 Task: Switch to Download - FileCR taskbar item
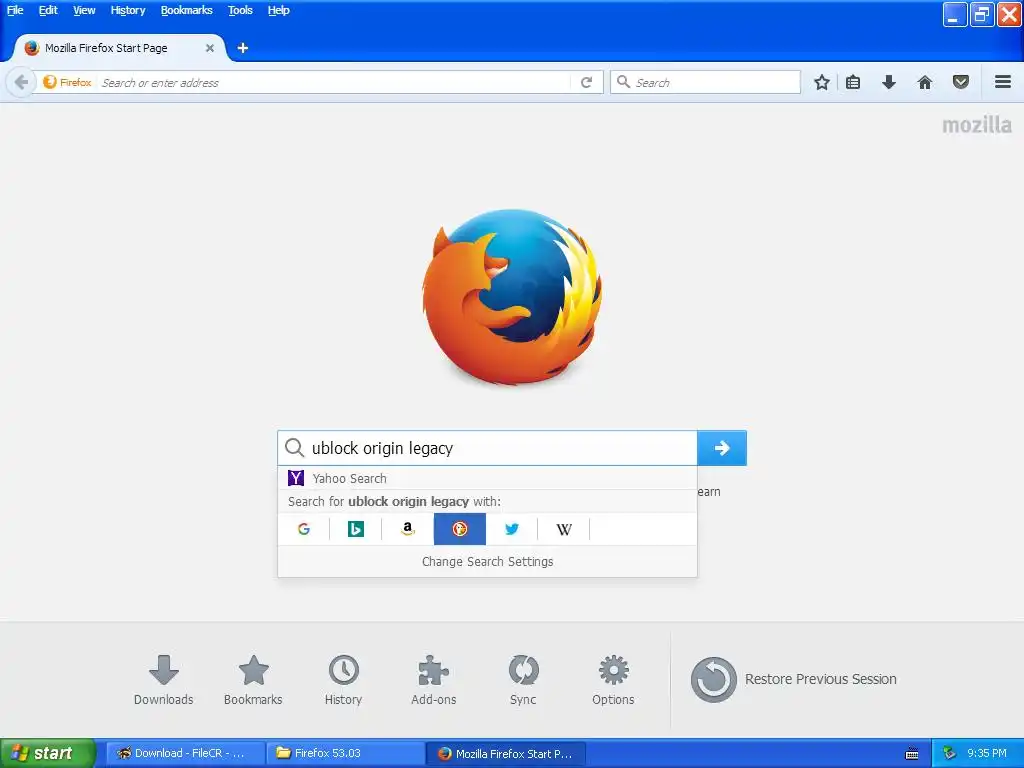point(186,753)
